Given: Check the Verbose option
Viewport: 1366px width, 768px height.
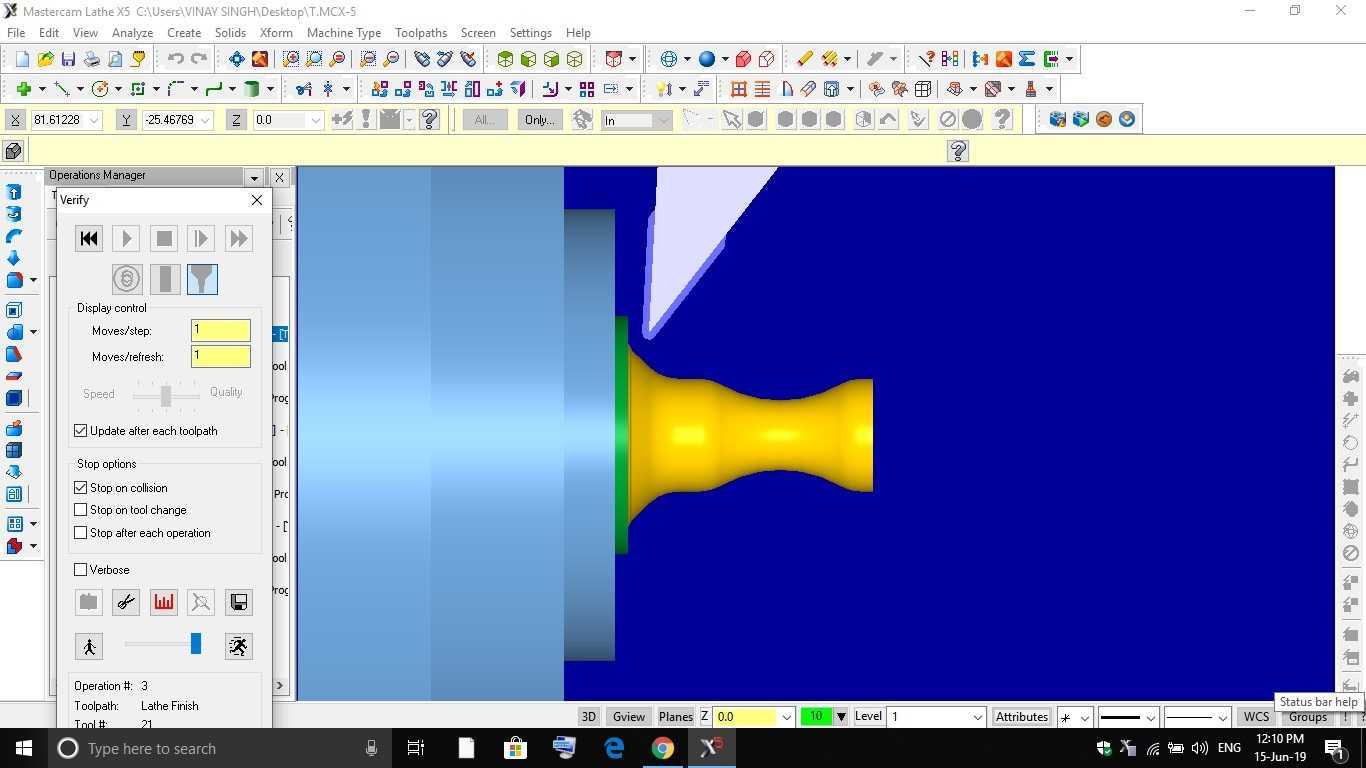Looking at the screenshot, I should pos(81,570).
